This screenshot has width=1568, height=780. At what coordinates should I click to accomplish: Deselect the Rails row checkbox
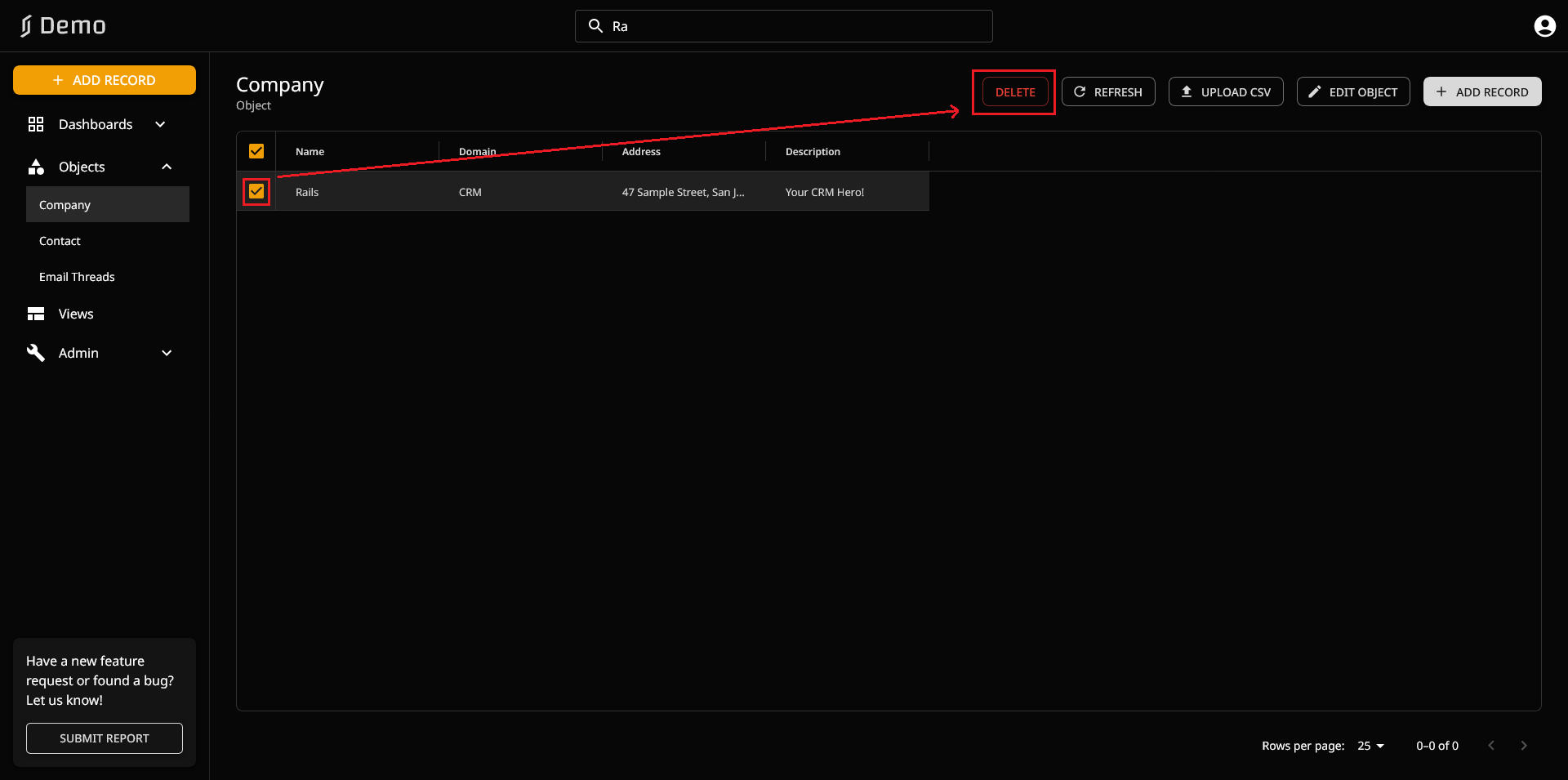pos(256,192)
